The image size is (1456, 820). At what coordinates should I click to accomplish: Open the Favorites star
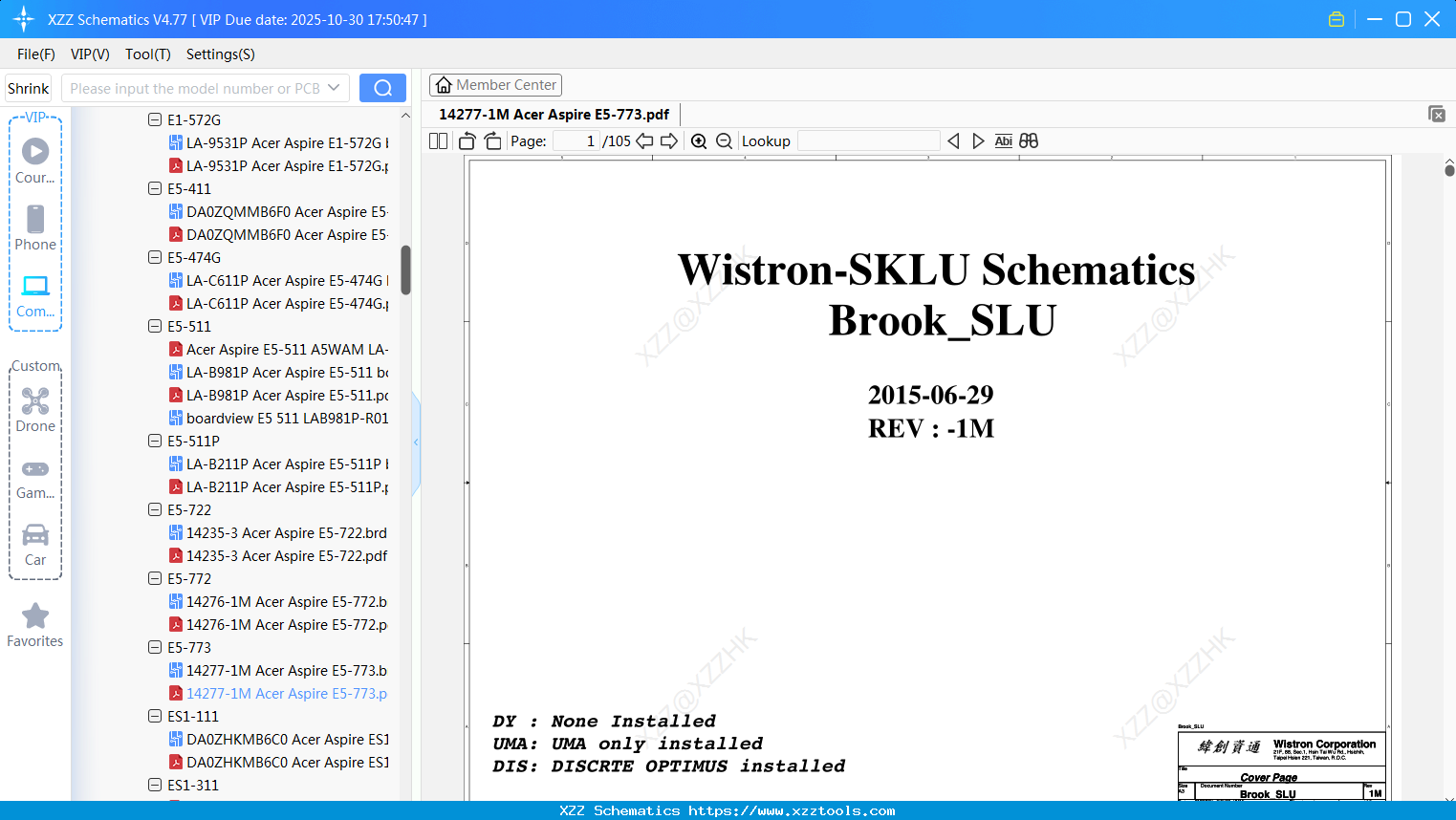(35, 625)
